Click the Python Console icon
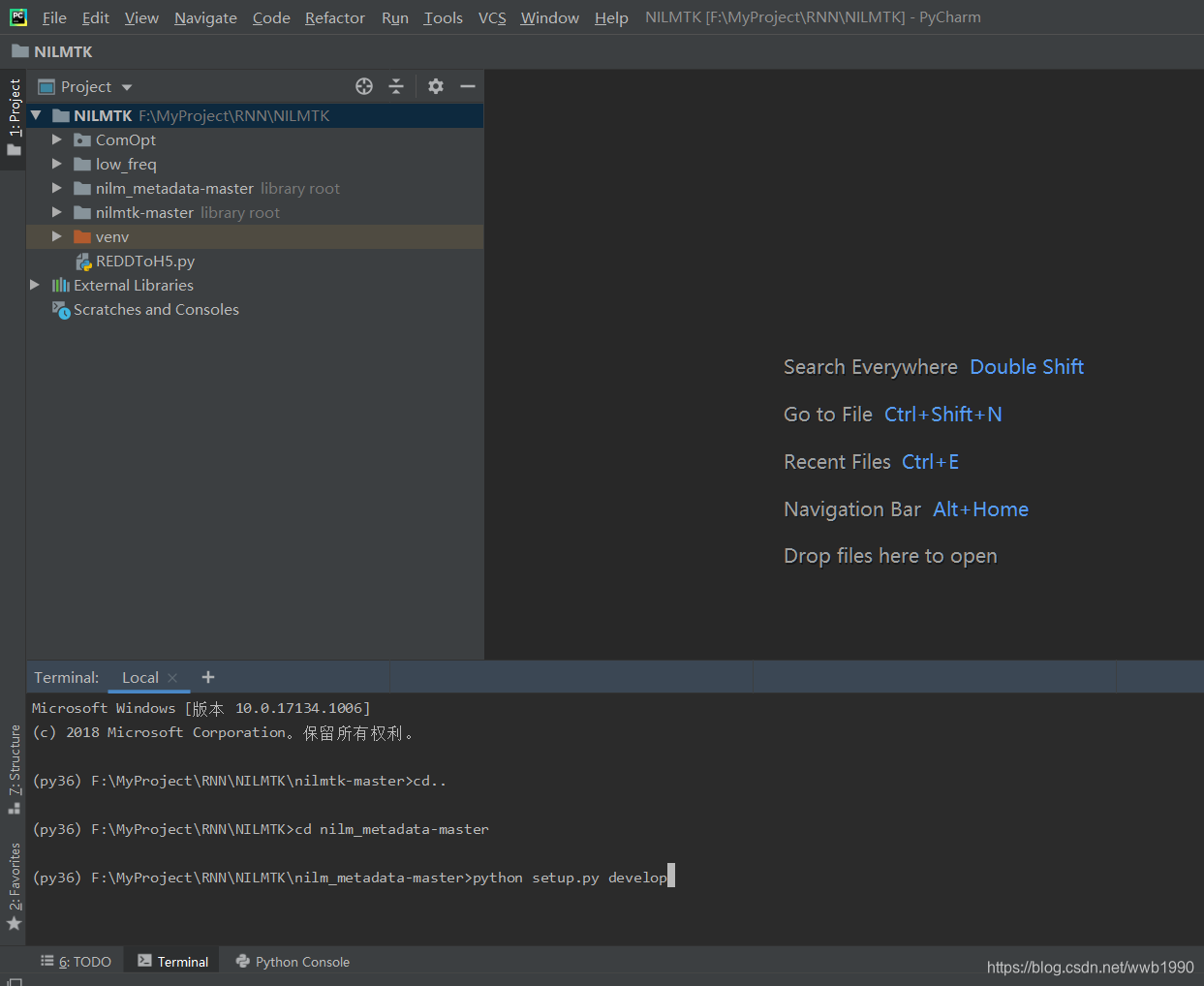This screenshot has width=1204, height=986. [243, 961]
